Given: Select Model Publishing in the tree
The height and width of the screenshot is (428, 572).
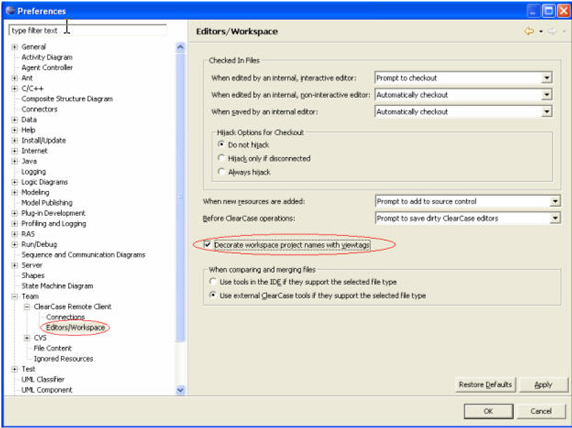Looking at the screenshot, I should tap(47, 203).
